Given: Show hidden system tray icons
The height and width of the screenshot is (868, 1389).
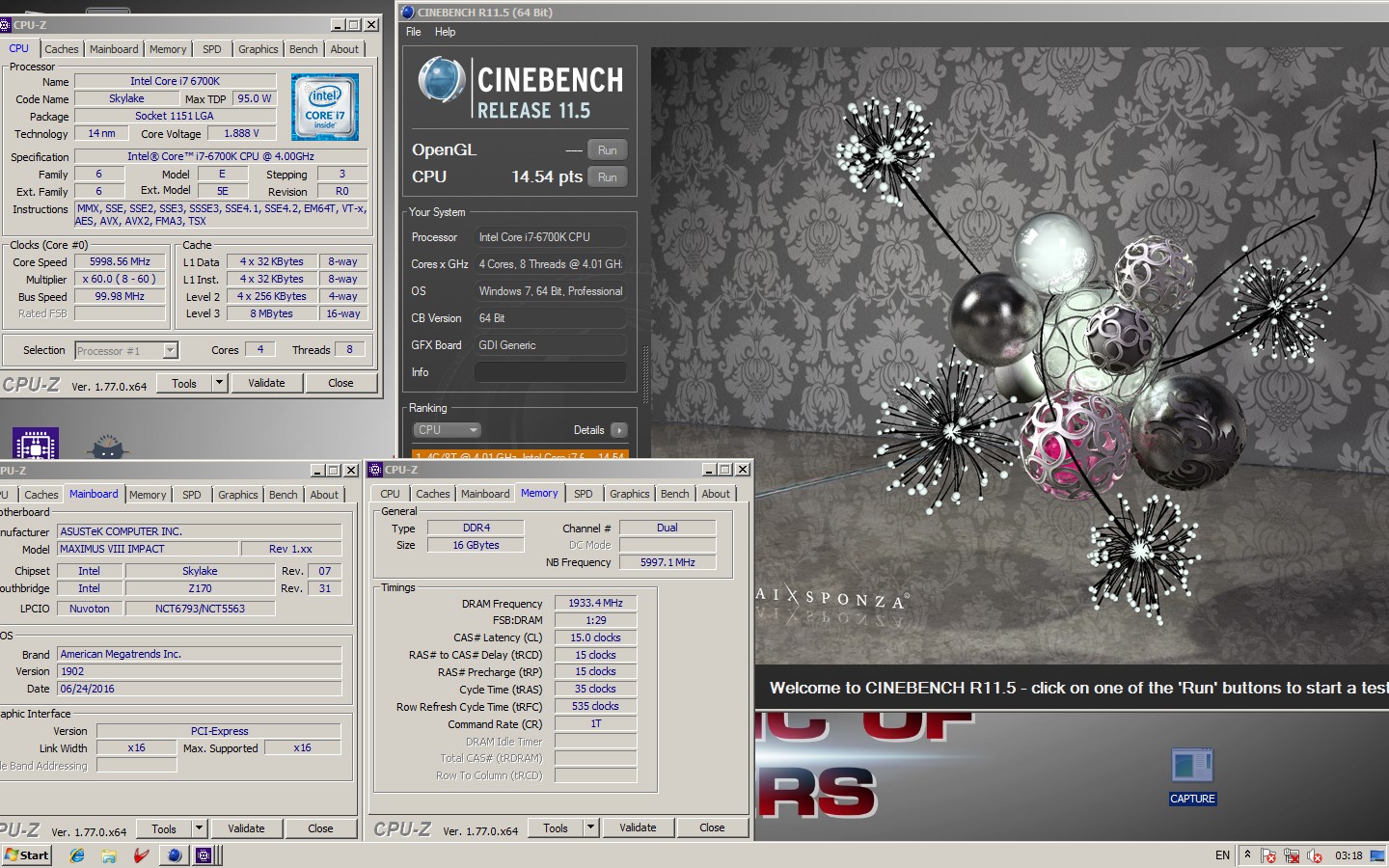Looking at the screenshot, I should [1247, 855].
